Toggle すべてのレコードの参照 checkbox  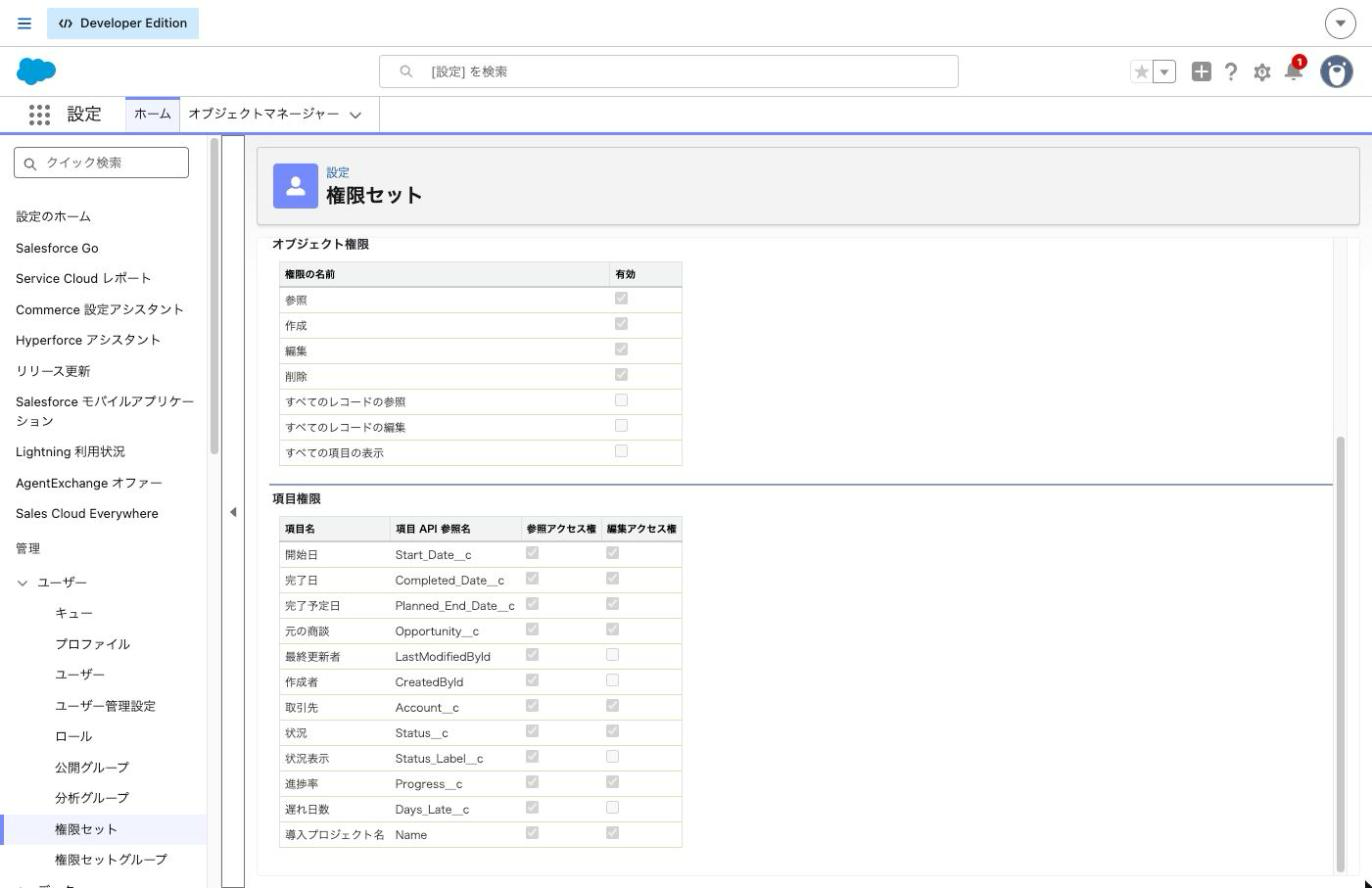(621, 400)
